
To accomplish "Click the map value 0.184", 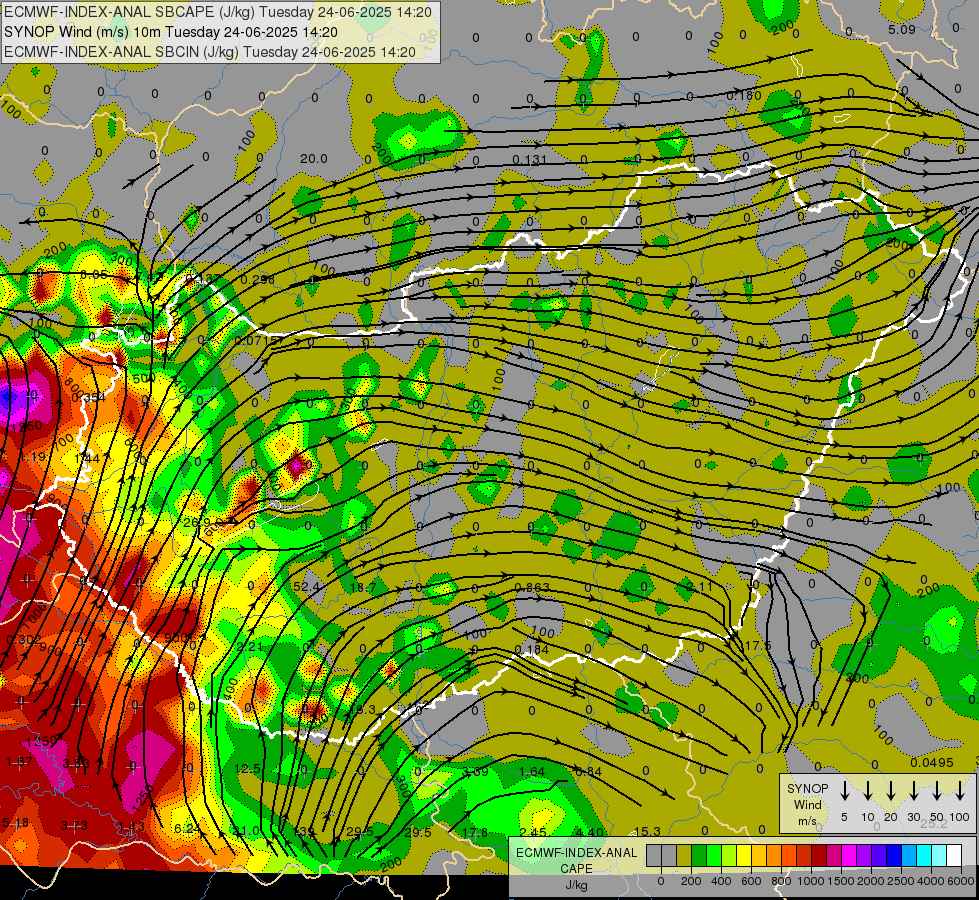I will click(531, 650).
